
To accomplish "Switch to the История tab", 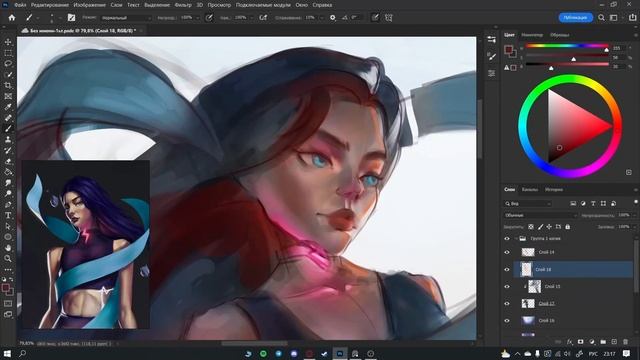I will [554, 190].
